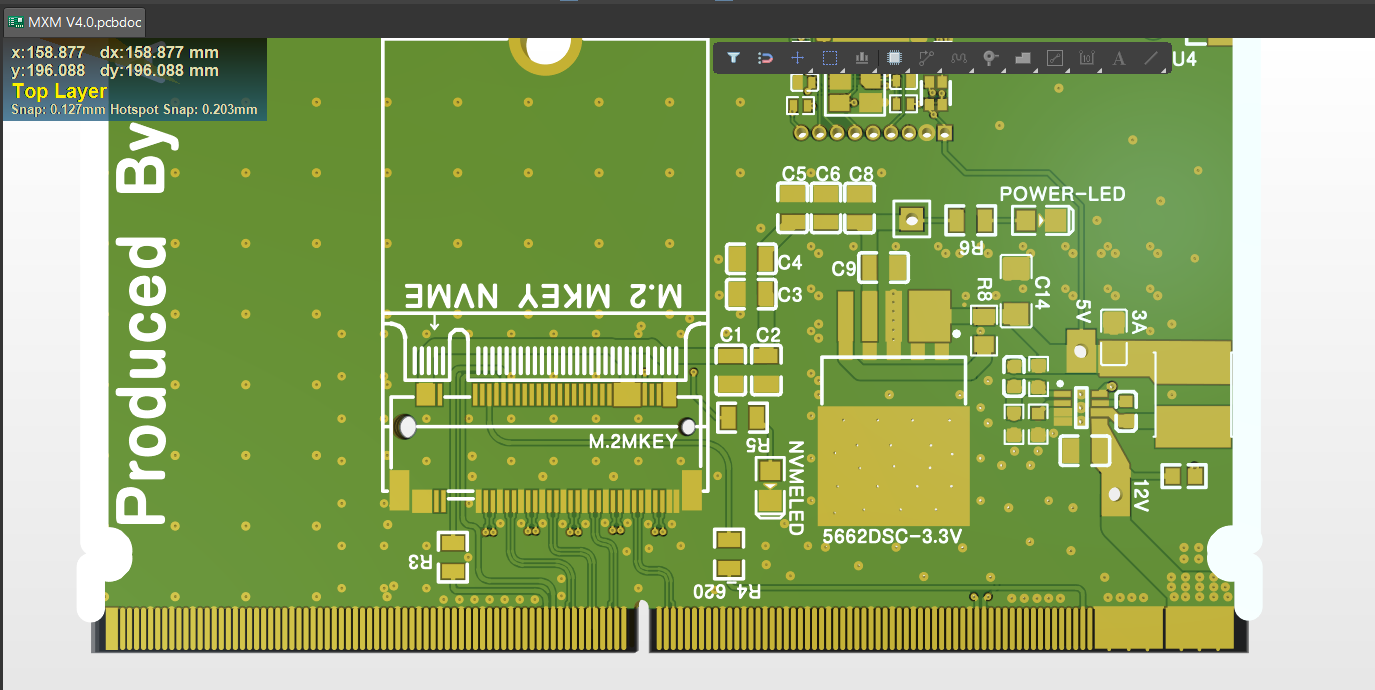Pick the Place Via tool

[x=991, y=58]
